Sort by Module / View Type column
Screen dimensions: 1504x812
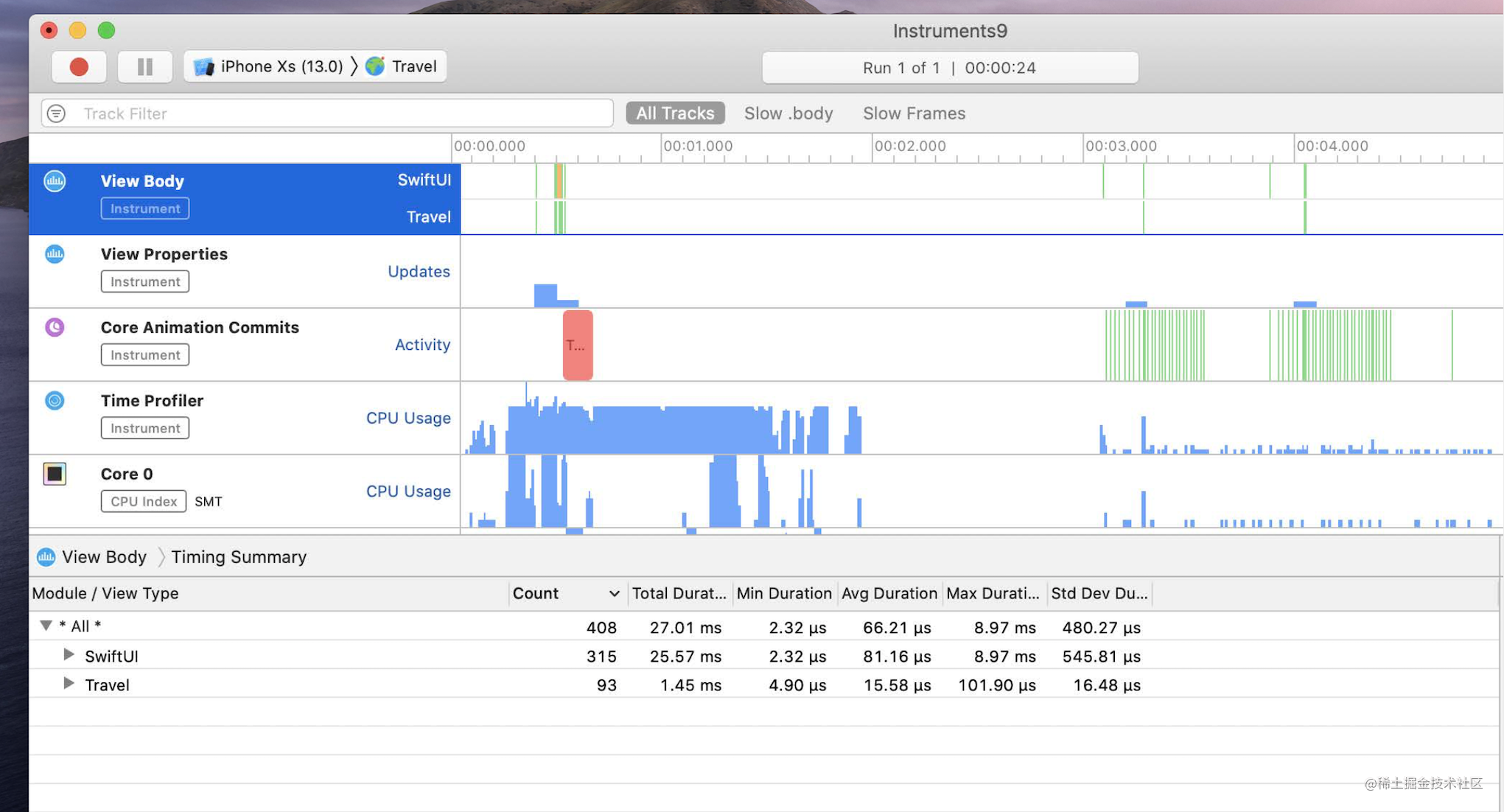270,593
